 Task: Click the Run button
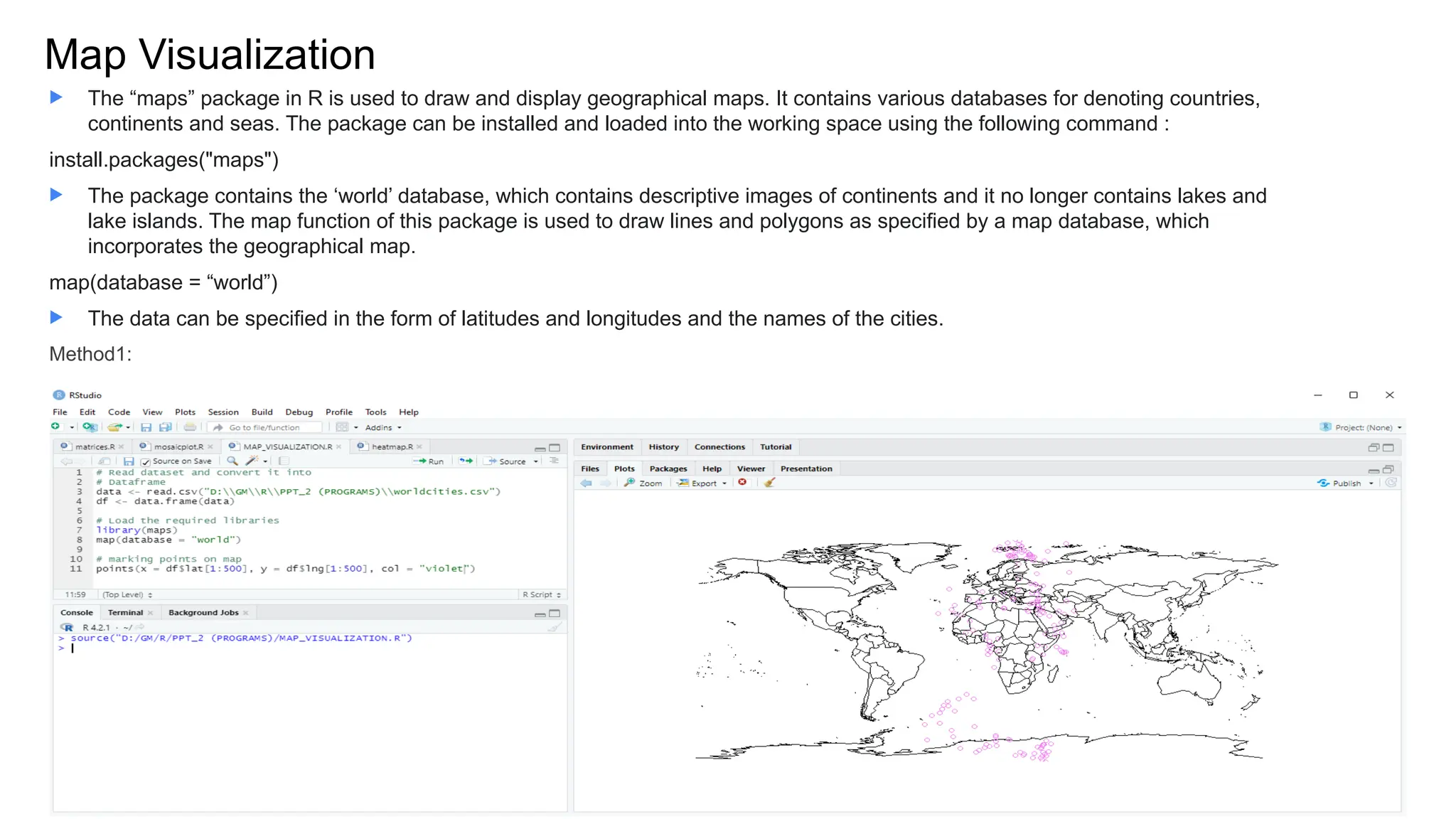pos(429,461)
